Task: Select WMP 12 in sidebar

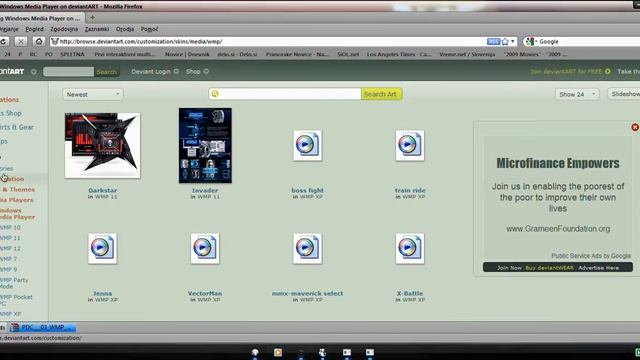Action: (x=10, y=249)
